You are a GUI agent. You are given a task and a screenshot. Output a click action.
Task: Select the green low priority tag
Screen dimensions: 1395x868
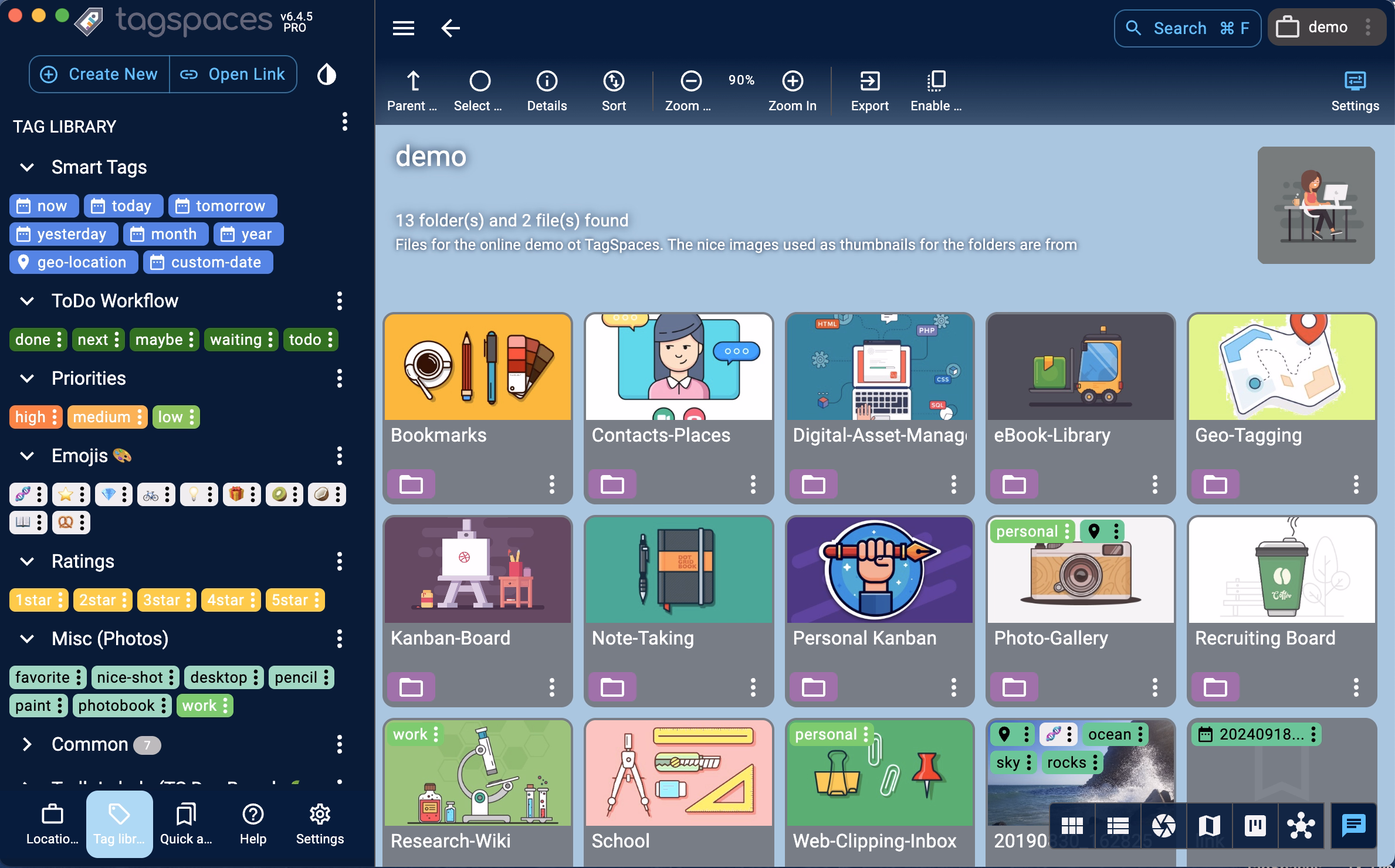click(175, 417)
